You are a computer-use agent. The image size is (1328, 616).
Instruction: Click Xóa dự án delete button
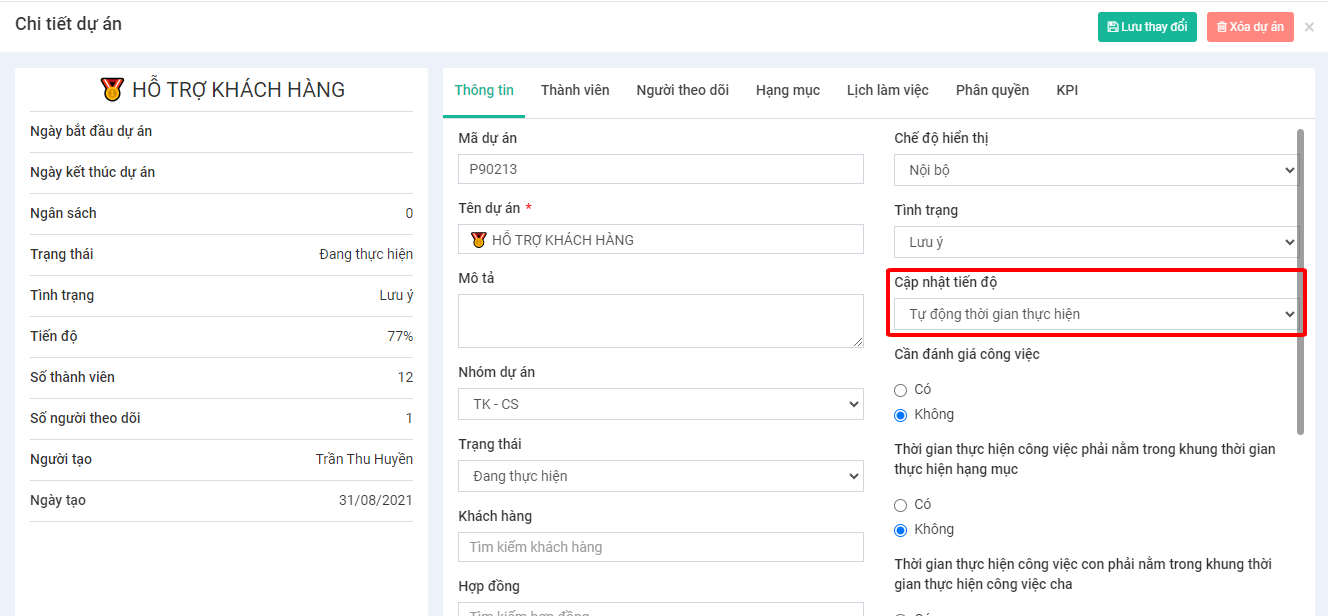pyautogui.click(x=1250, y=27)
